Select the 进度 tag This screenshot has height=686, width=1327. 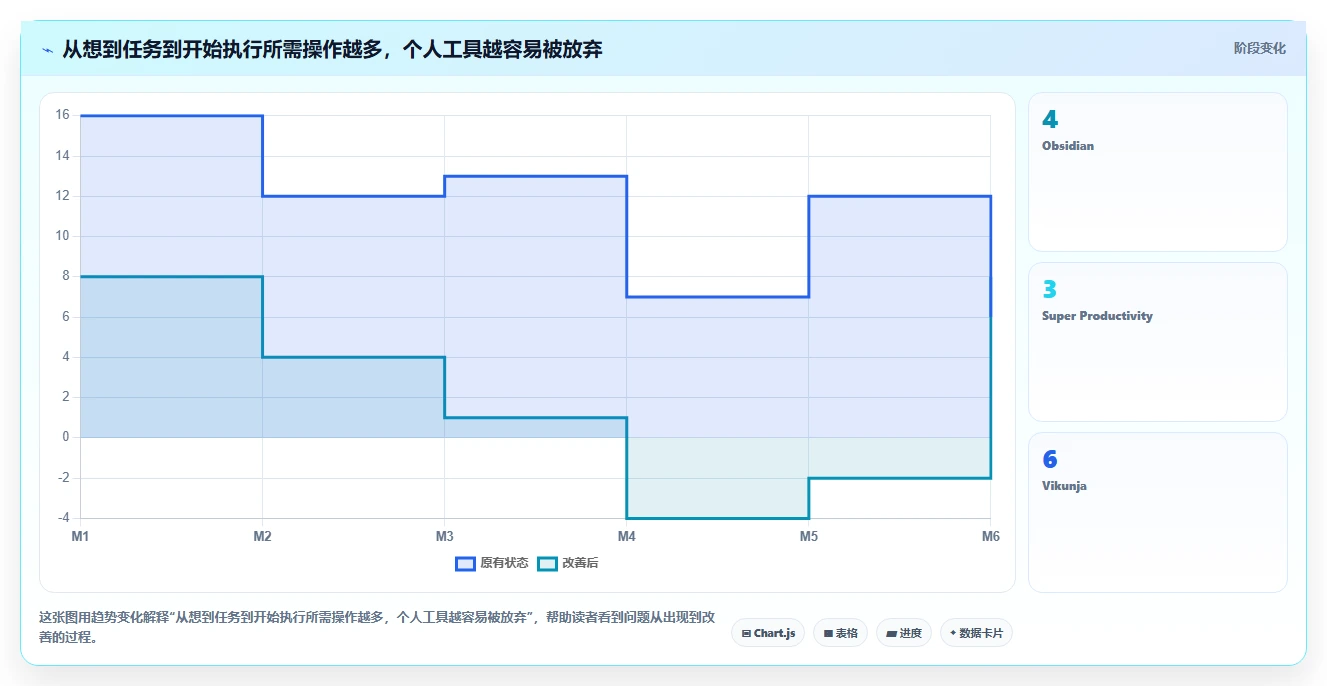click(904, 633)
